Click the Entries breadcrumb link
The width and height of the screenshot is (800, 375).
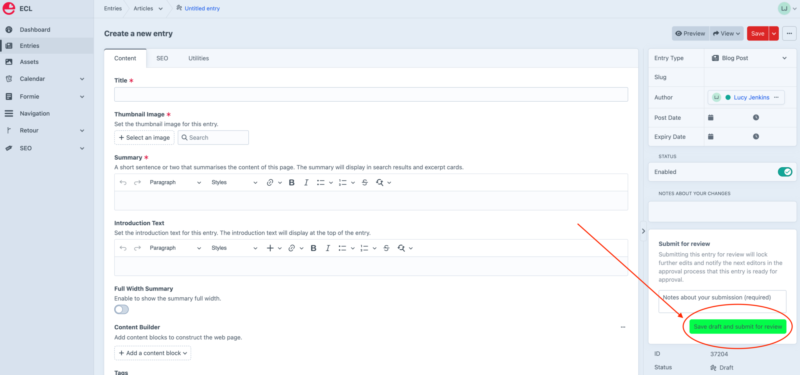tap(113, 8)
